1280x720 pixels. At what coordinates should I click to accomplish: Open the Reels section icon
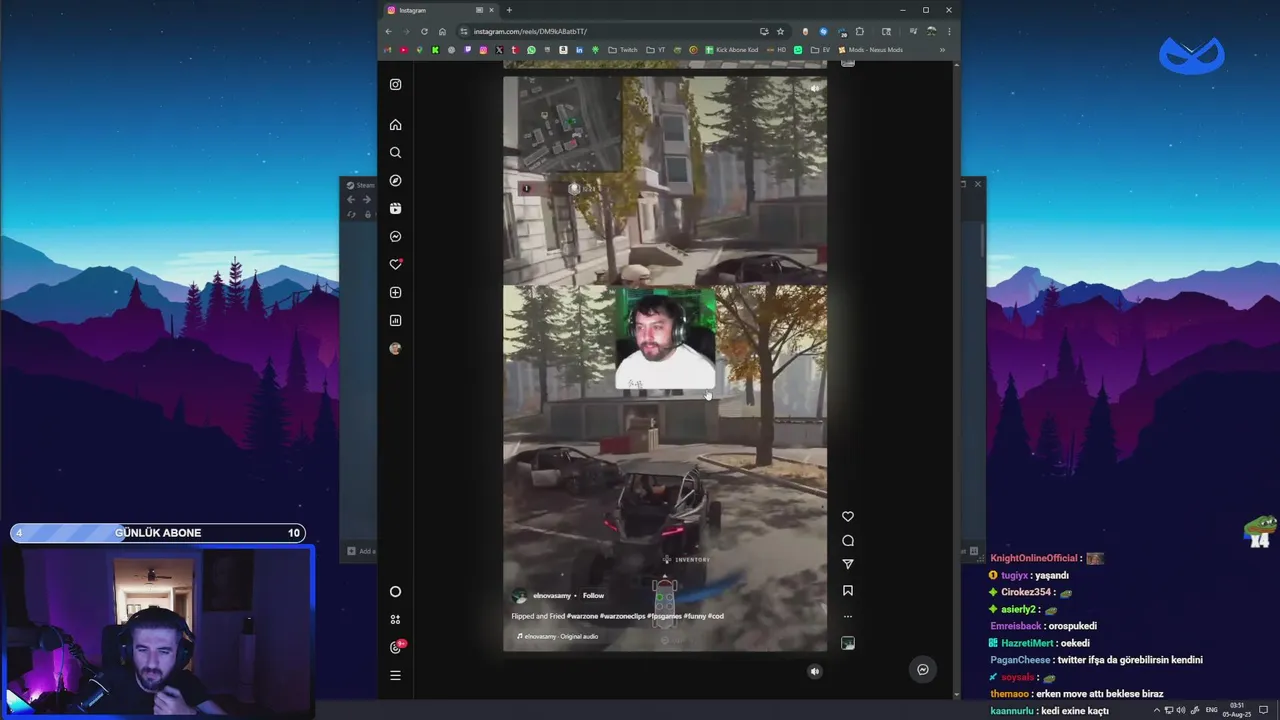pyautogui.click(x=395, y=209)
